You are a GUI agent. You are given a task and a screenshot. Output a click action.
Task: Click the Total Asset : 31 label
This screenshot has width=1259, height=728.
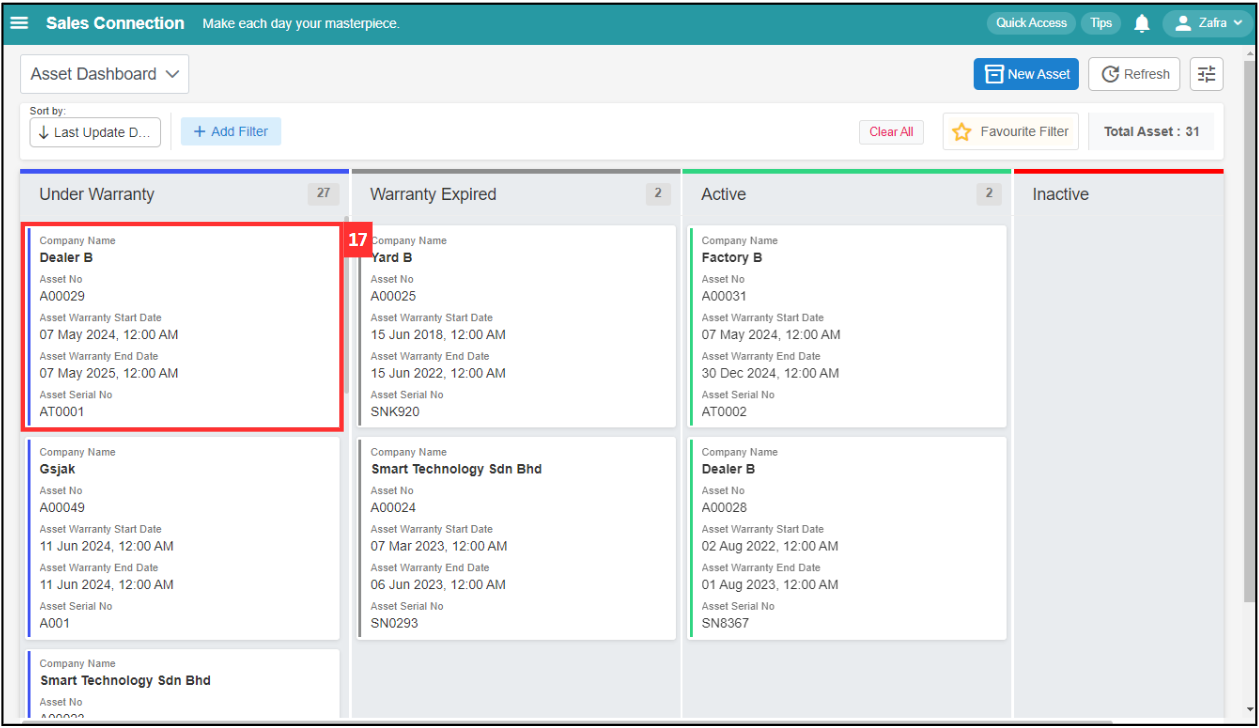[x=1151, y=131]
